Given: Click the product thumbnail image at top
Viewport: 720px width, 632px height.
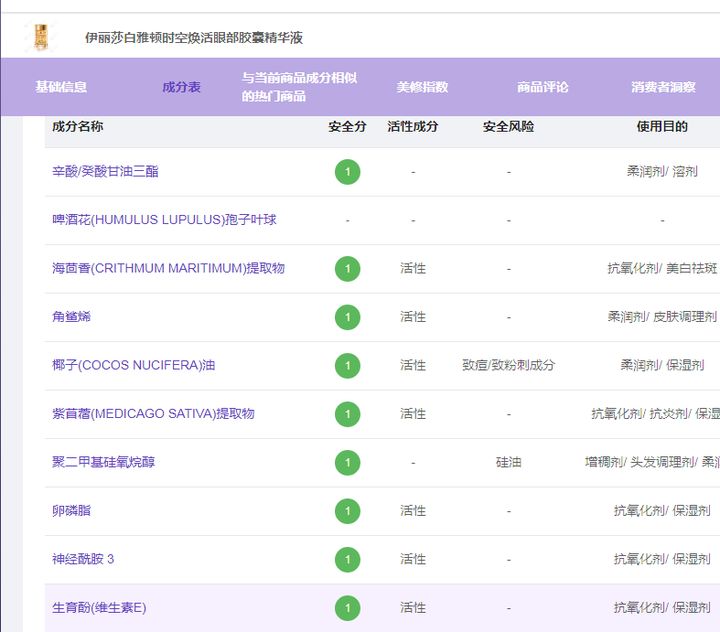Looking at the screenshot, I should [x=41, y=37].
